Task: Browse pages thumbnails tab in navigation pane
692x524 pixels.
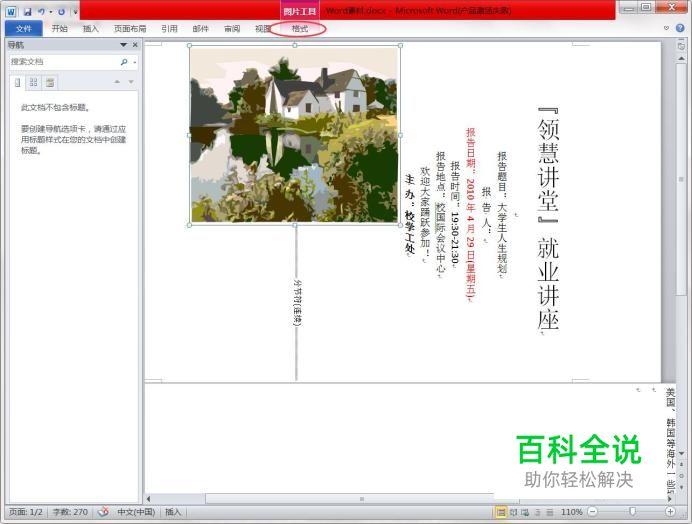Action: (x=34, y=83)
